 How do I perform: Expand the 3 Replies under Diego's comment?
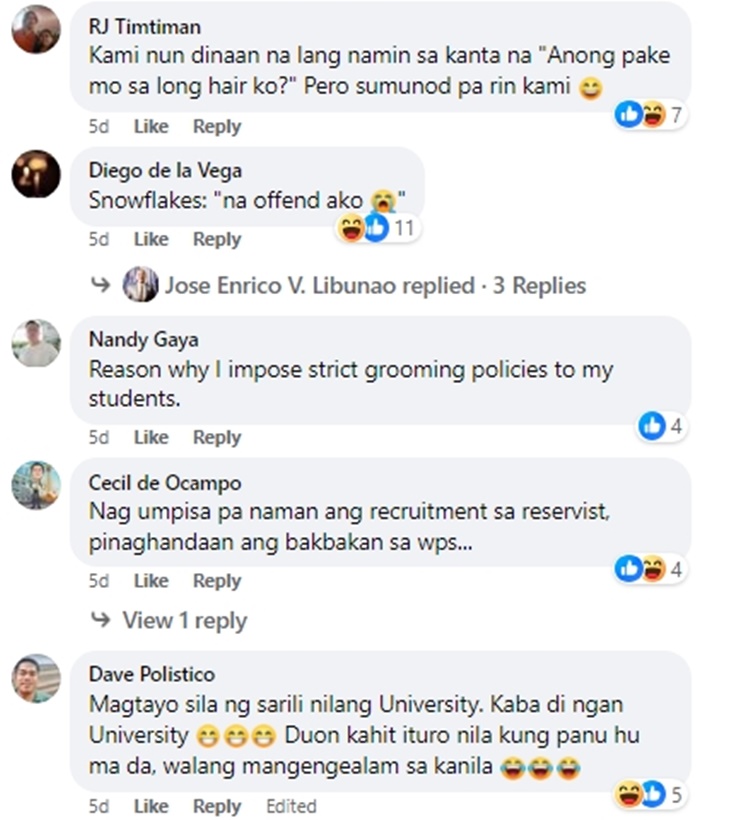point(375,286)
